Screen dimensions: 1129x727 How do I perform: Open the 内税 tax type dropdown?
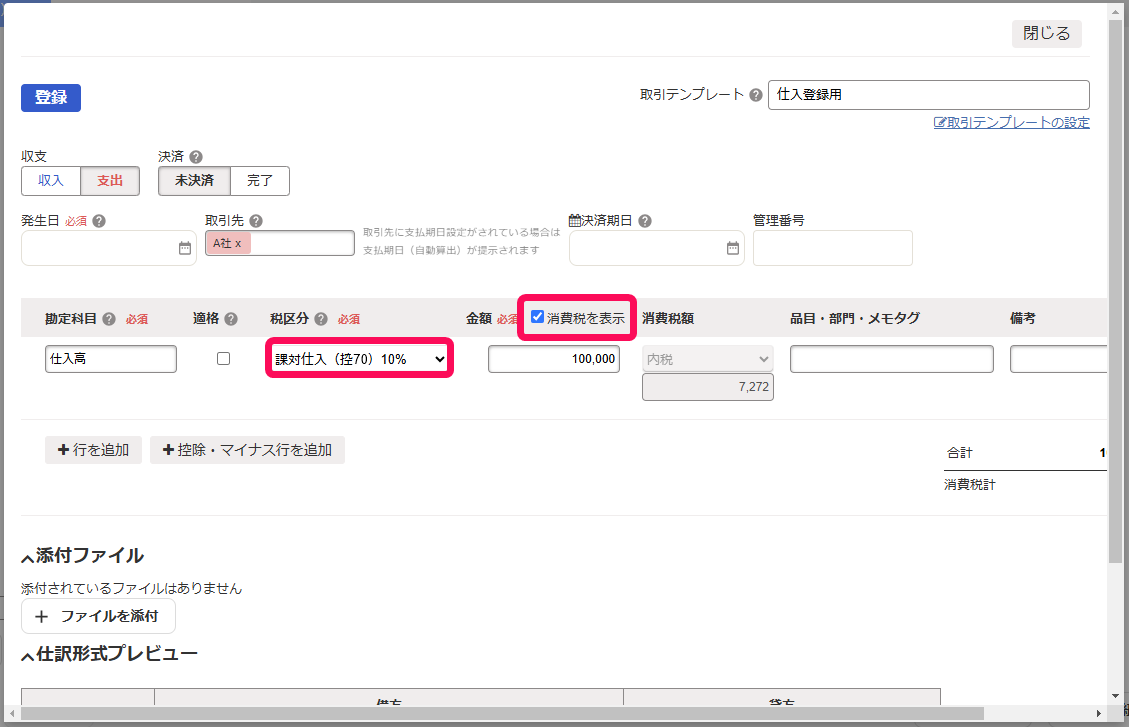click(708, 358)
